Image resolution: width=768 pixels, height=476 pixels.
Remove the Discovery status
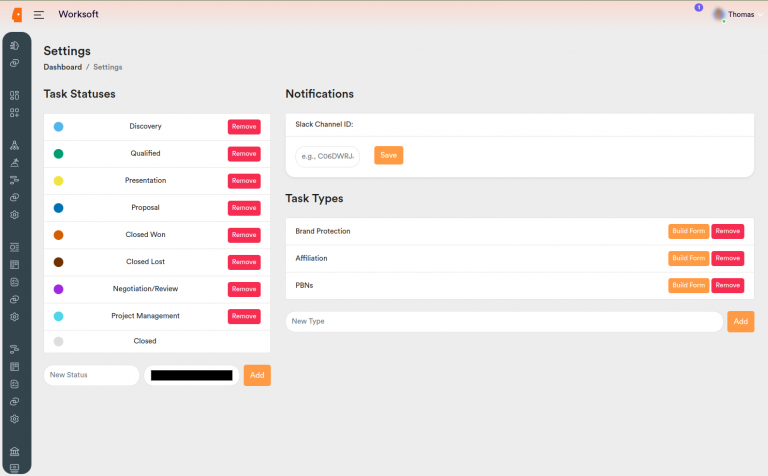coord(244,127)
